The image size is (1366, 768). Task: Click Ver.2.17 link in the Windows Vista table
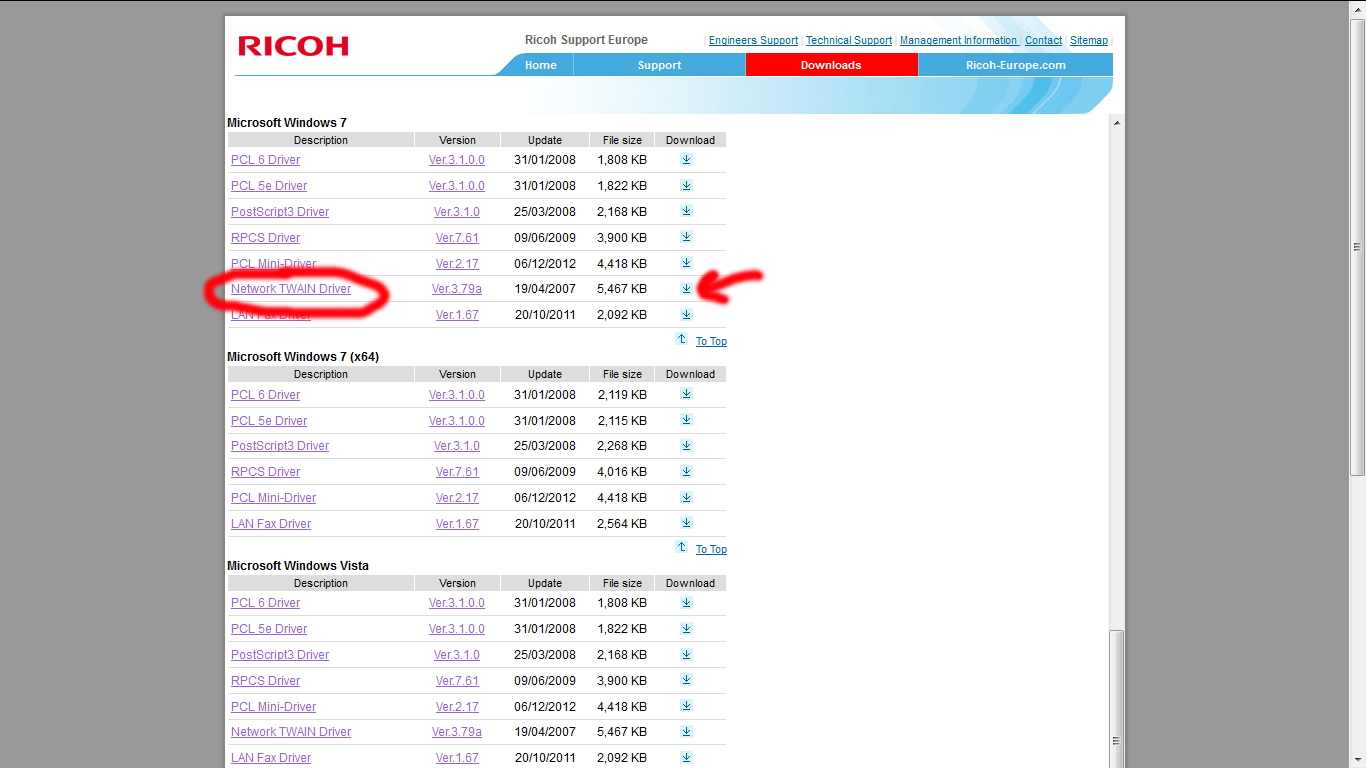click(x=457, y=707)
